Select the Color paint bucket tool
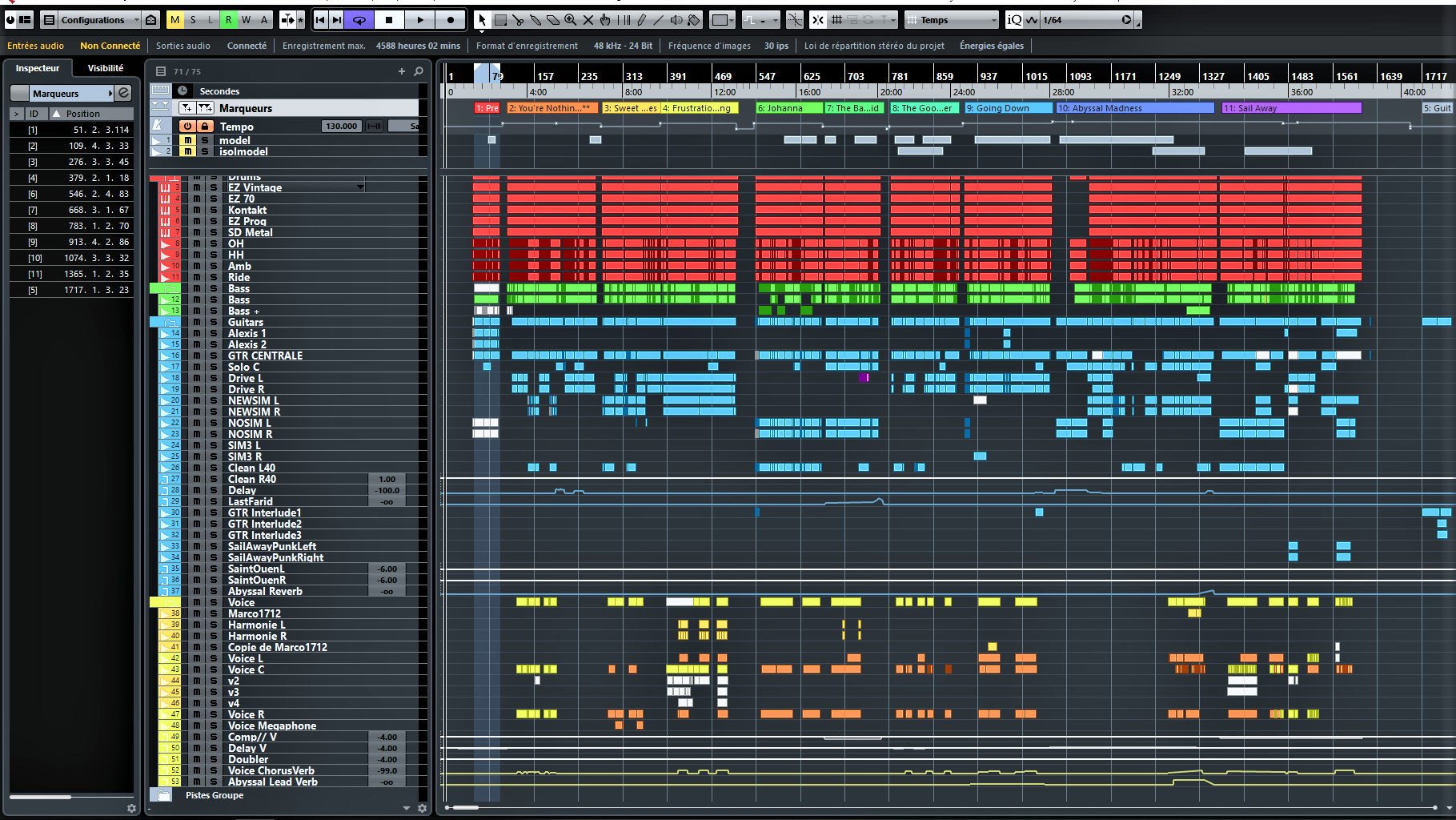 (x=694, y=20)
